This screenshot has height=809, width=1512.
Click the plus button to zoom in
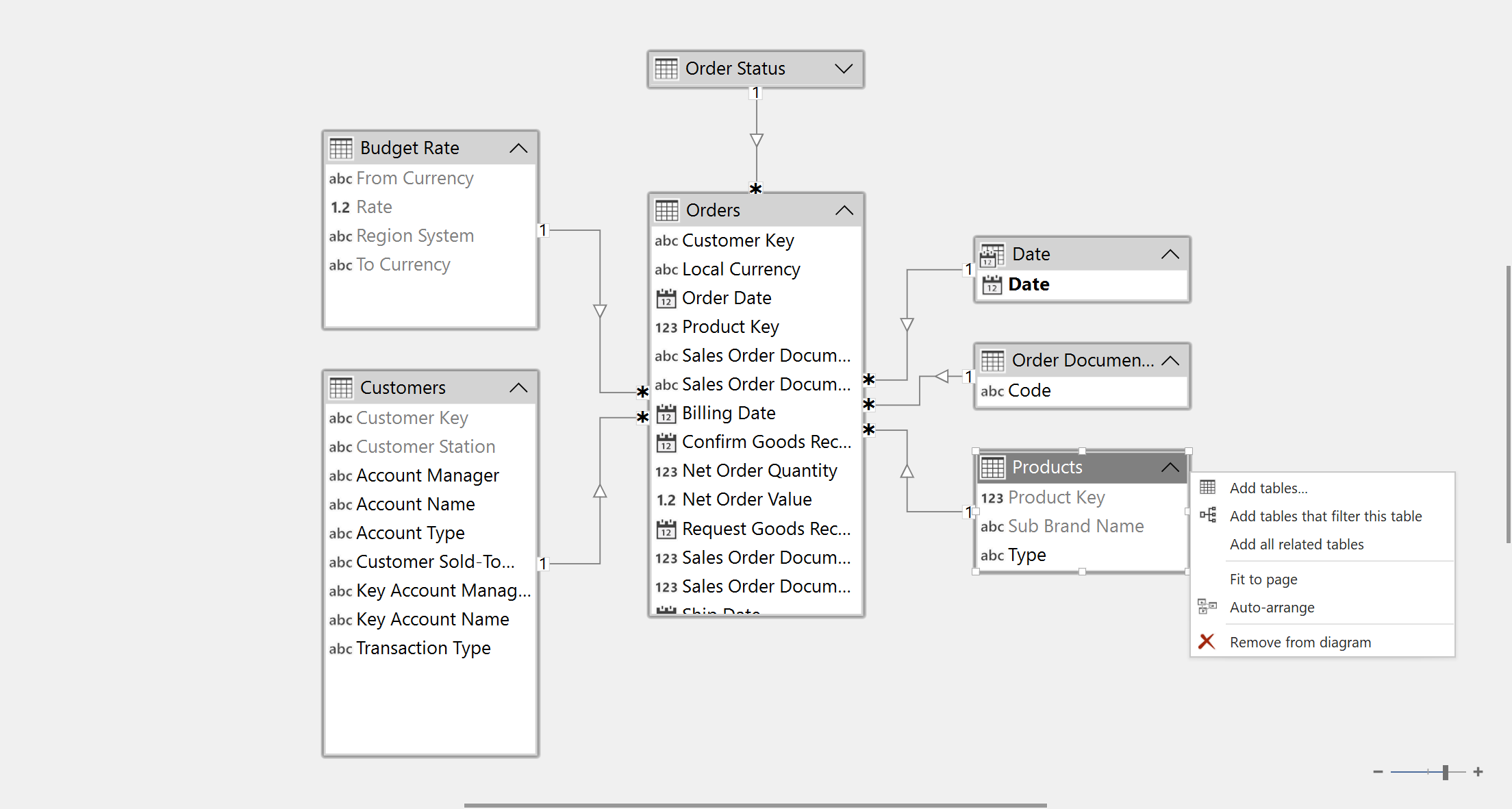point(1477,771)
